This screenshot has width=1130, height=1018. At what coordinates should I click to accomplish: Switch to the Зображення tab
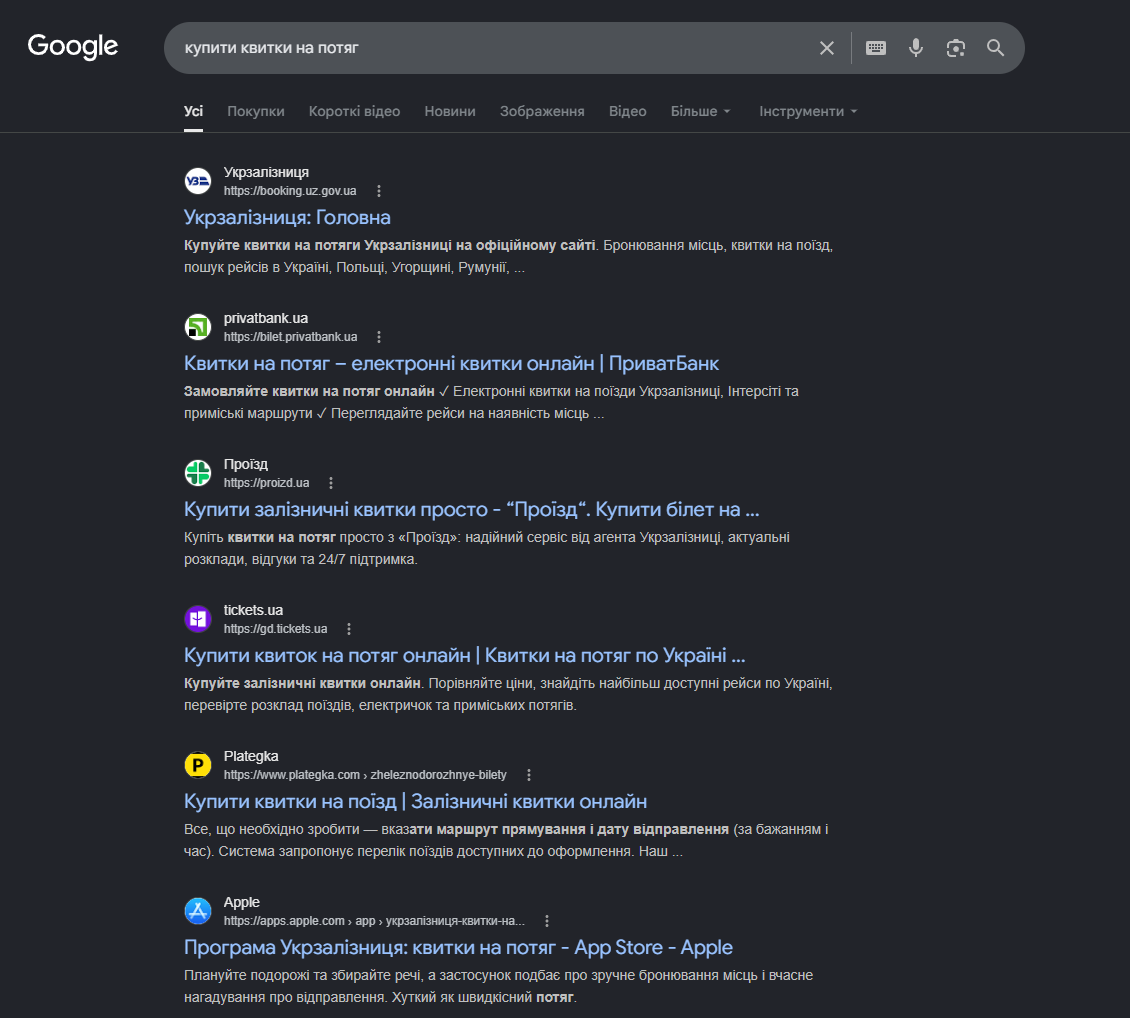point(542,112)
